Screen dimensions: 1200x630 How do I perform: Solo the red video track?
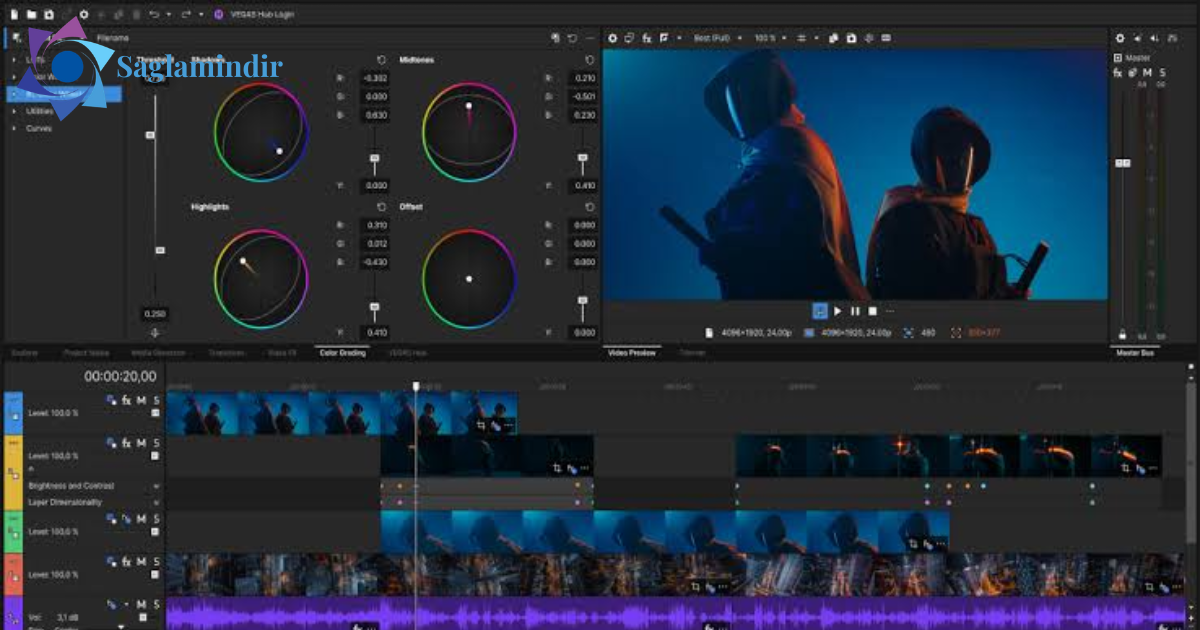[x=156, y=561]
